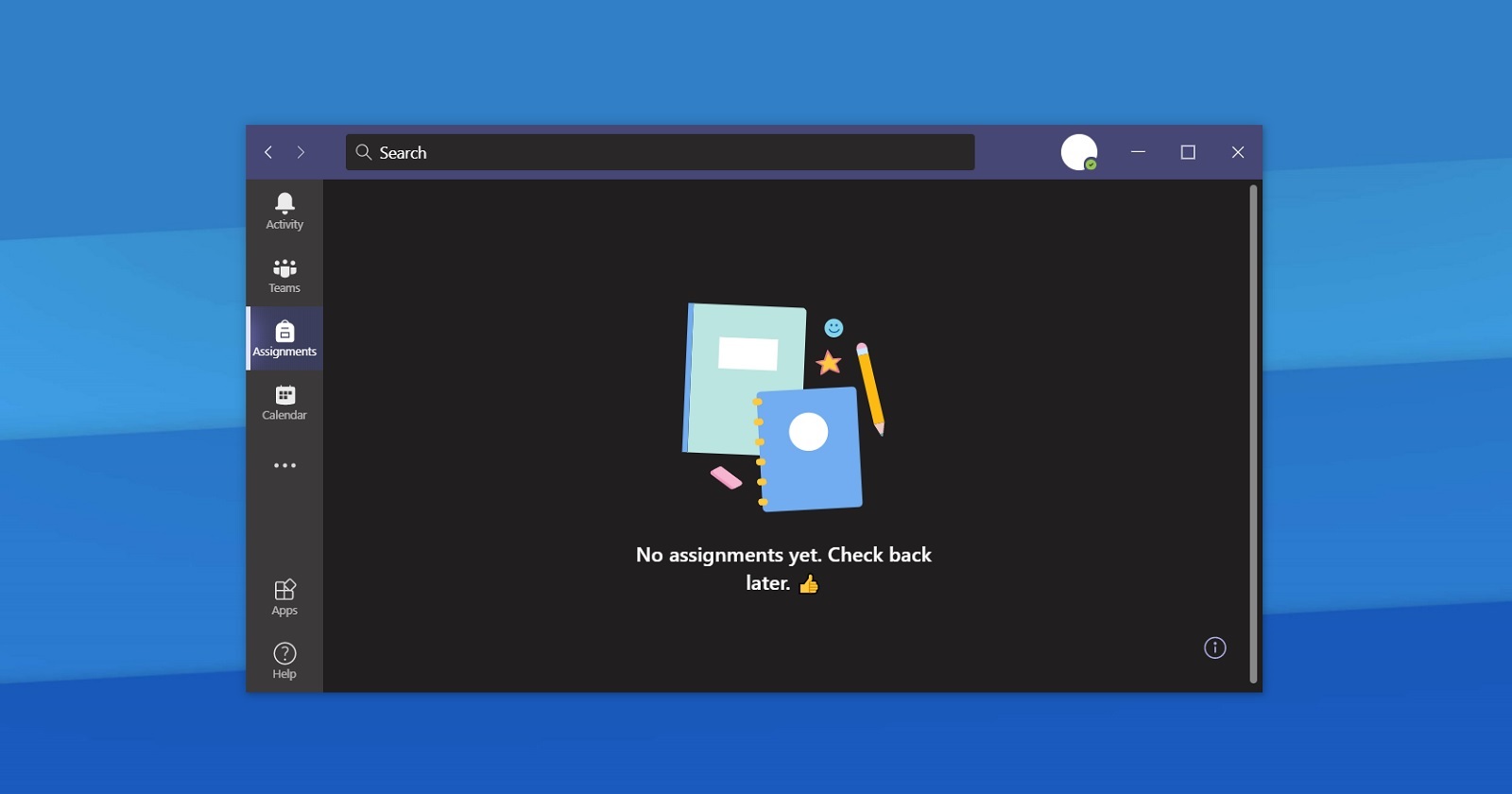The height and width of the screenshot is (794, 1512).
Task: Open the Apps store from the sidebar
Action: (x=284, y=597)
